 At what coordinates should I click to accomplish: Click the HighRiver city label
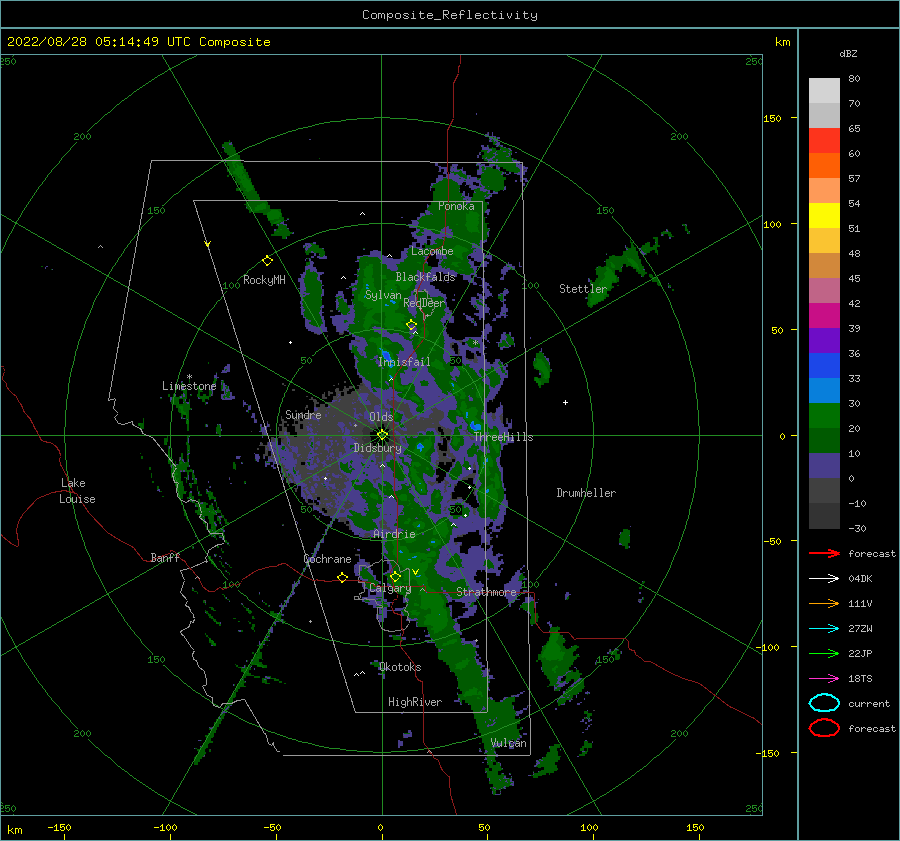[x=415, y=702]
